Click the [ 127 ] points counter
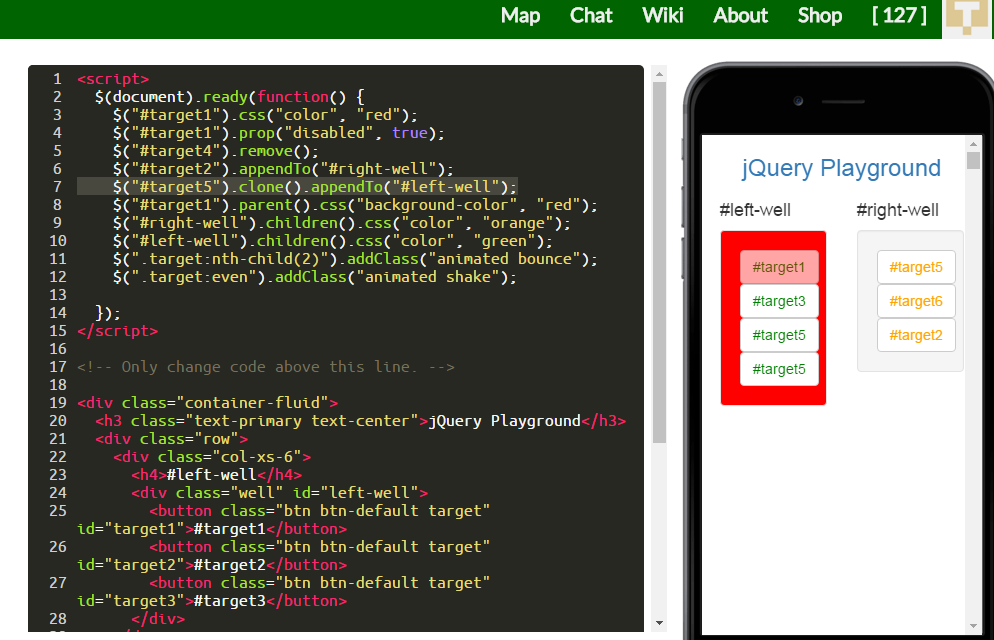 tap(899, 15)
